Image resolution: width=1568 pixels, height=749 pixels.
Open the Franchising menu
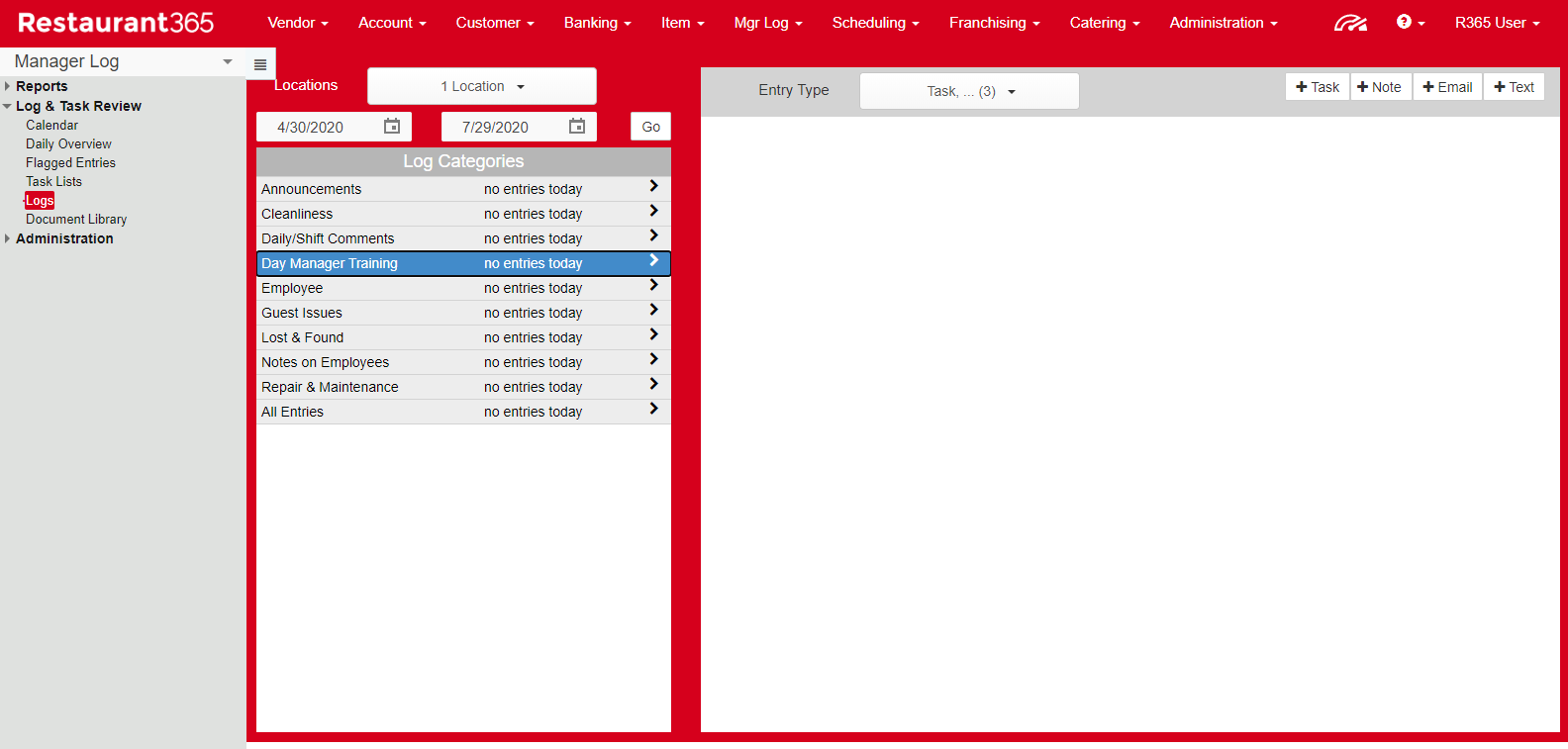coord(995,23)
